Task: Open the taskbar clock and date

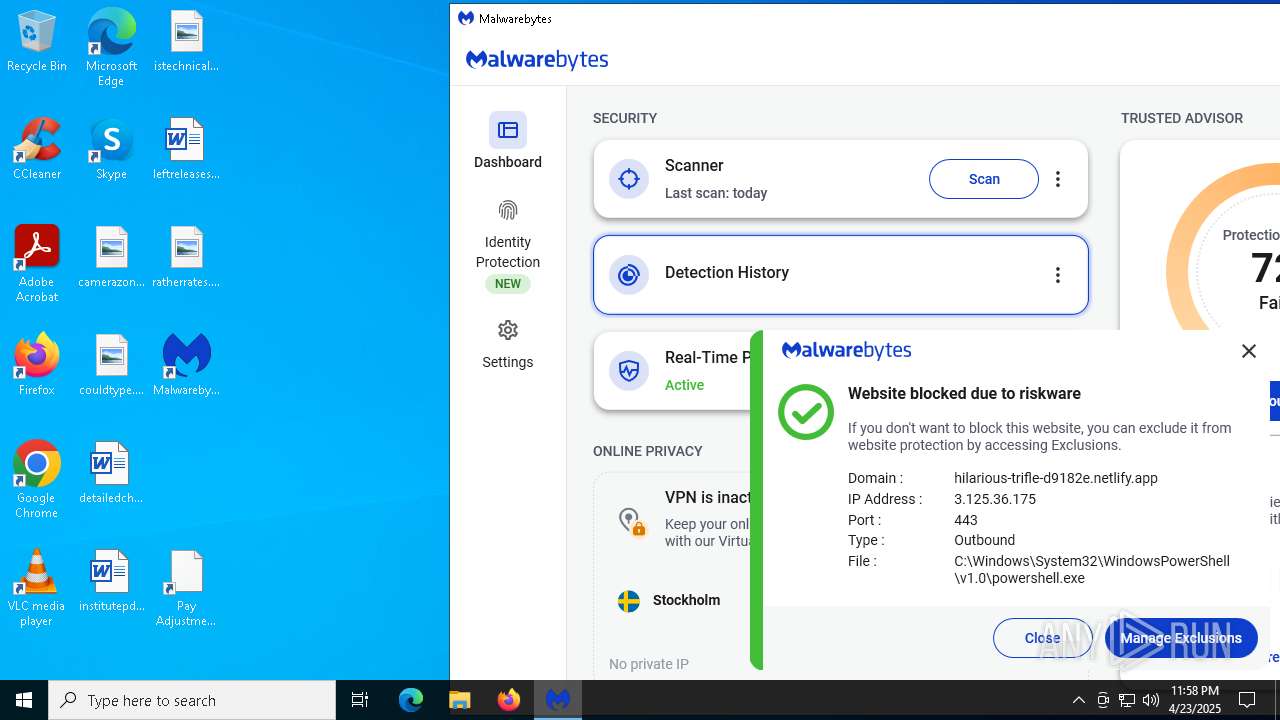Action: click(x=1195, y=700)
